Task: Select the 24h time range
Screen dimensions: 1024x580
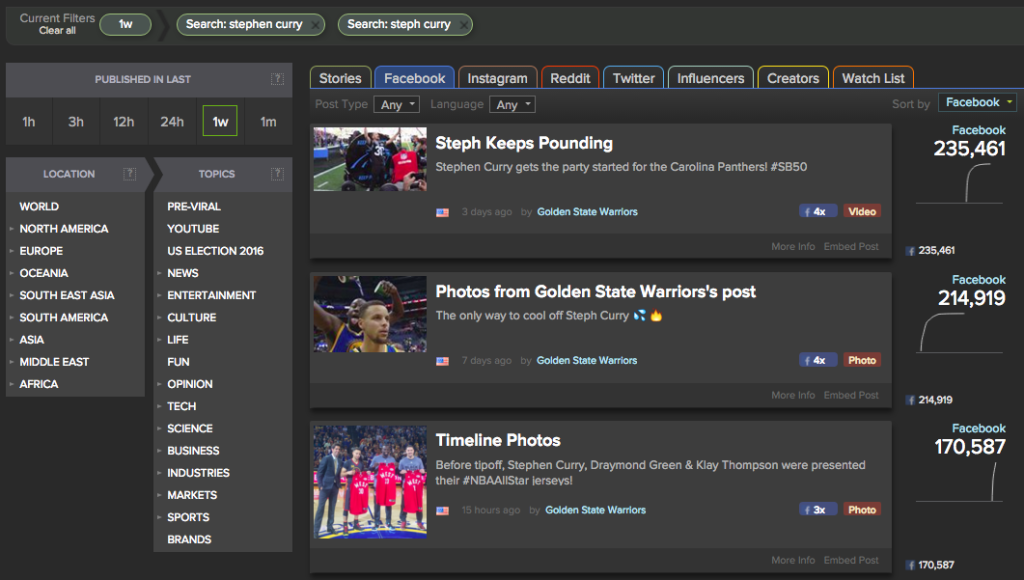Action: coord(172,122)
